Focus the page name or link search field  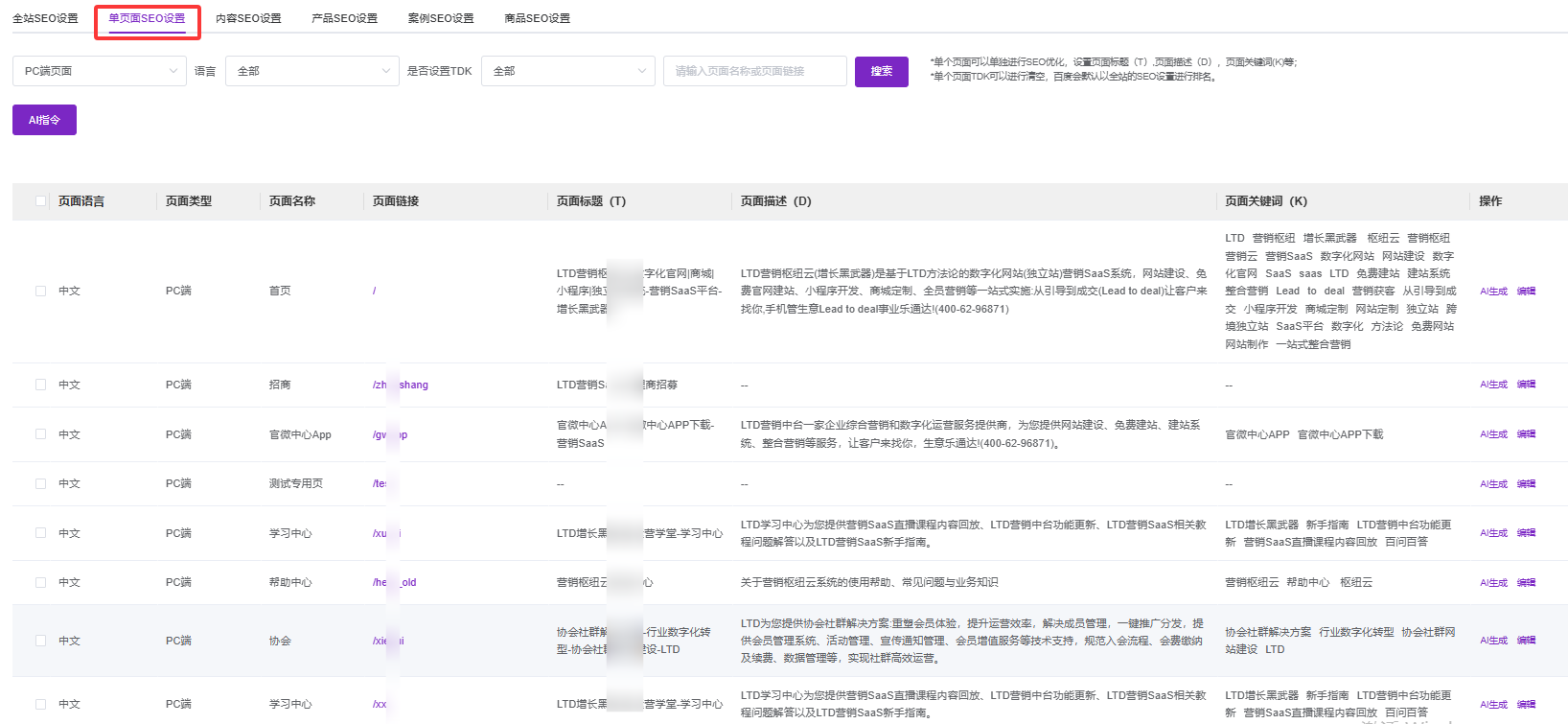pos(754,71)
